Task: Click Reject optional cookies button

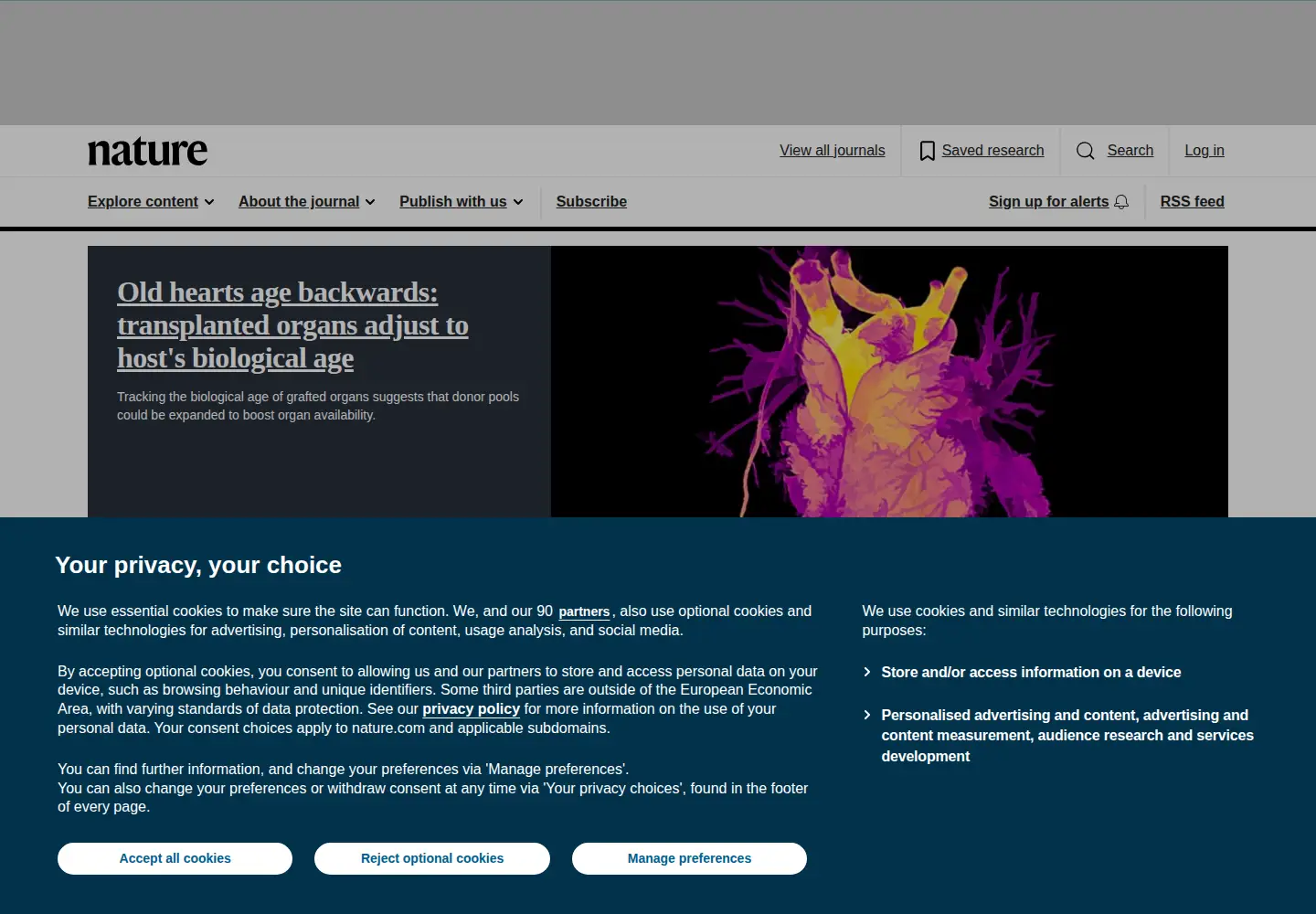Action: tap(432, 858)
